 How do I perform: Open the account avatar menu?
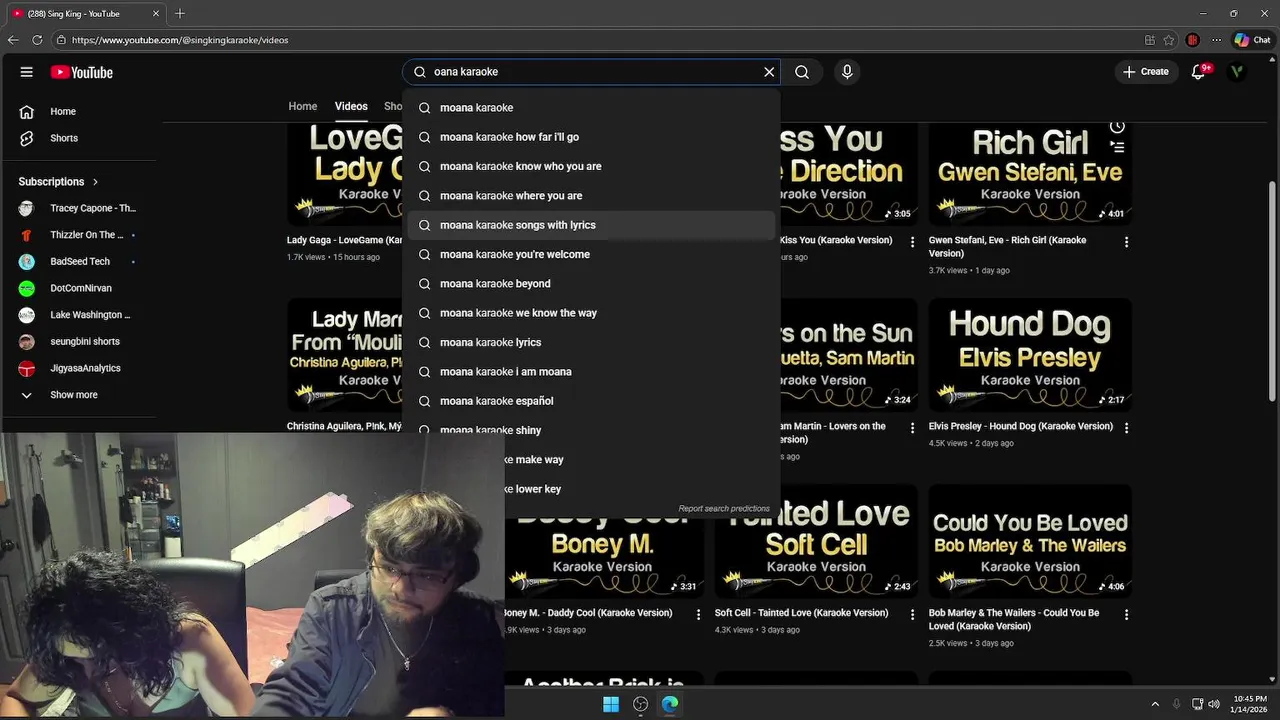tap(1238, 72)
